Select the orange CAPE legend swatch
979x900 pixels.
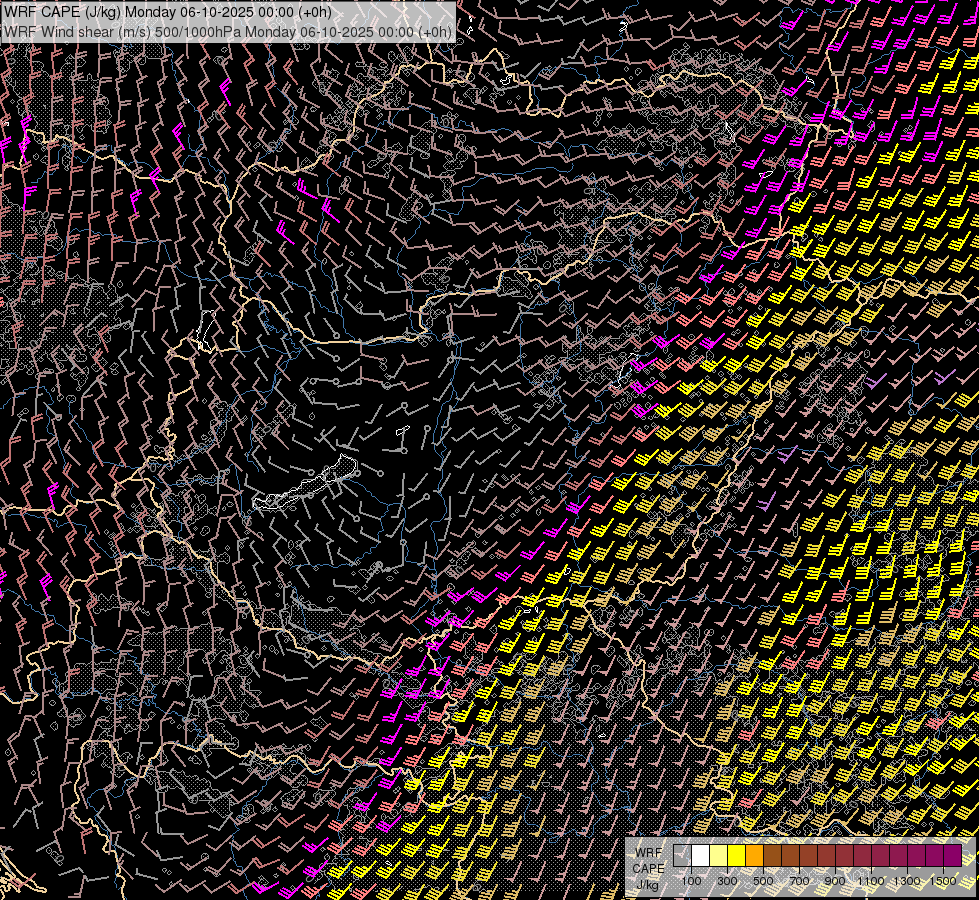point(754,855)
